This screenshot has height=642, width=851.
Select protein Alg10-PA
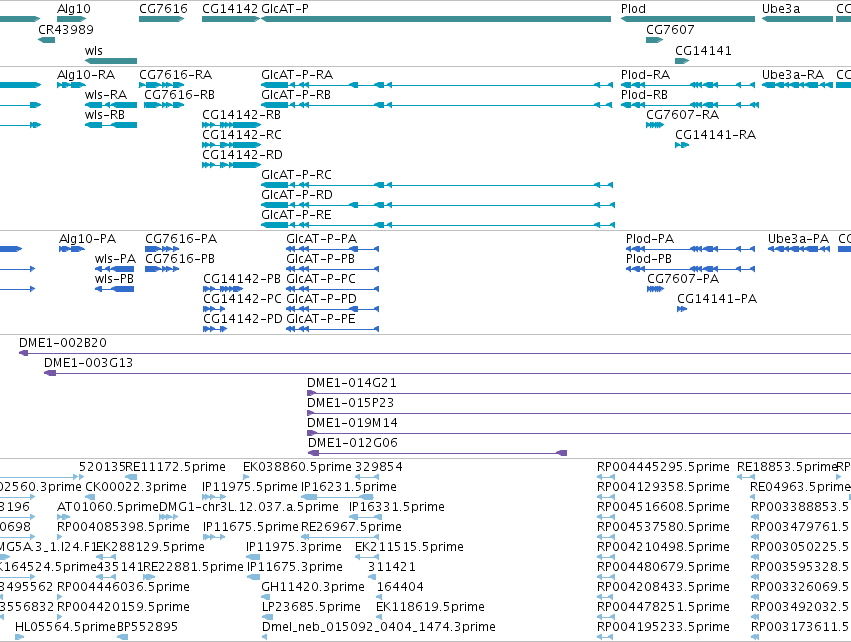(x=88, y=239)
